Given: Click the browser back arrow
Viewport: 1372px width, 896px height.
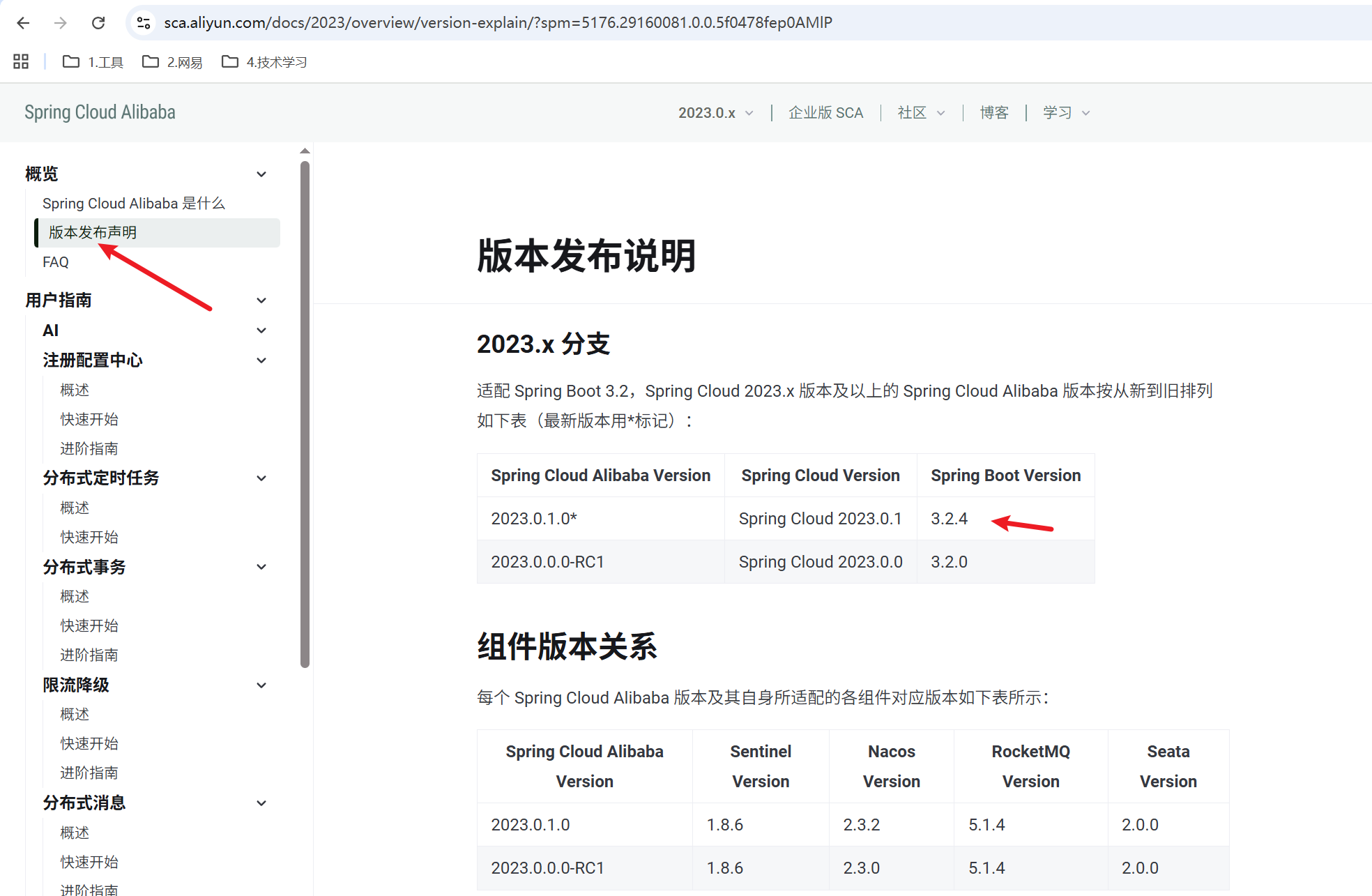Looking at the screenshot, I should tap(23, 23).
